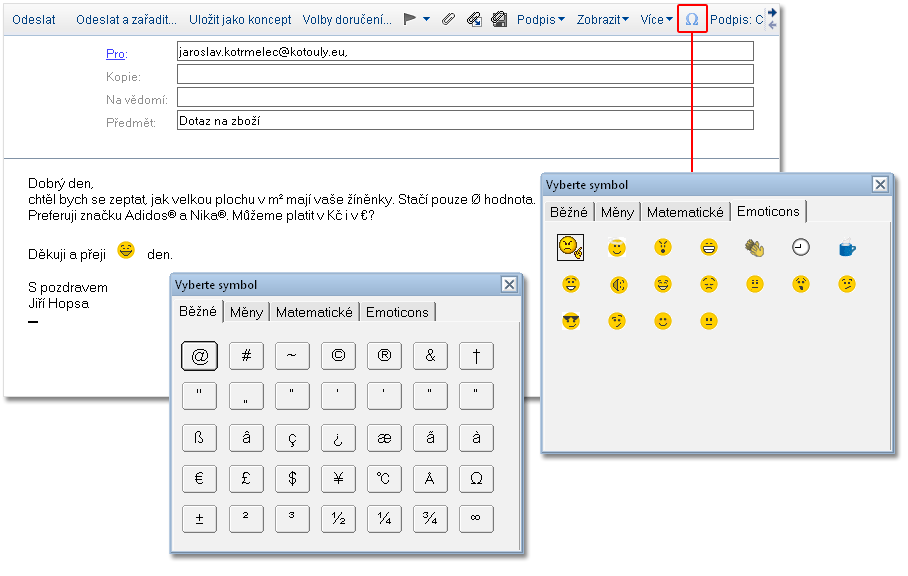Screen dimensions: 908x576
Task: Open the Podpis dropdown menu
Action: pos(540,19)
